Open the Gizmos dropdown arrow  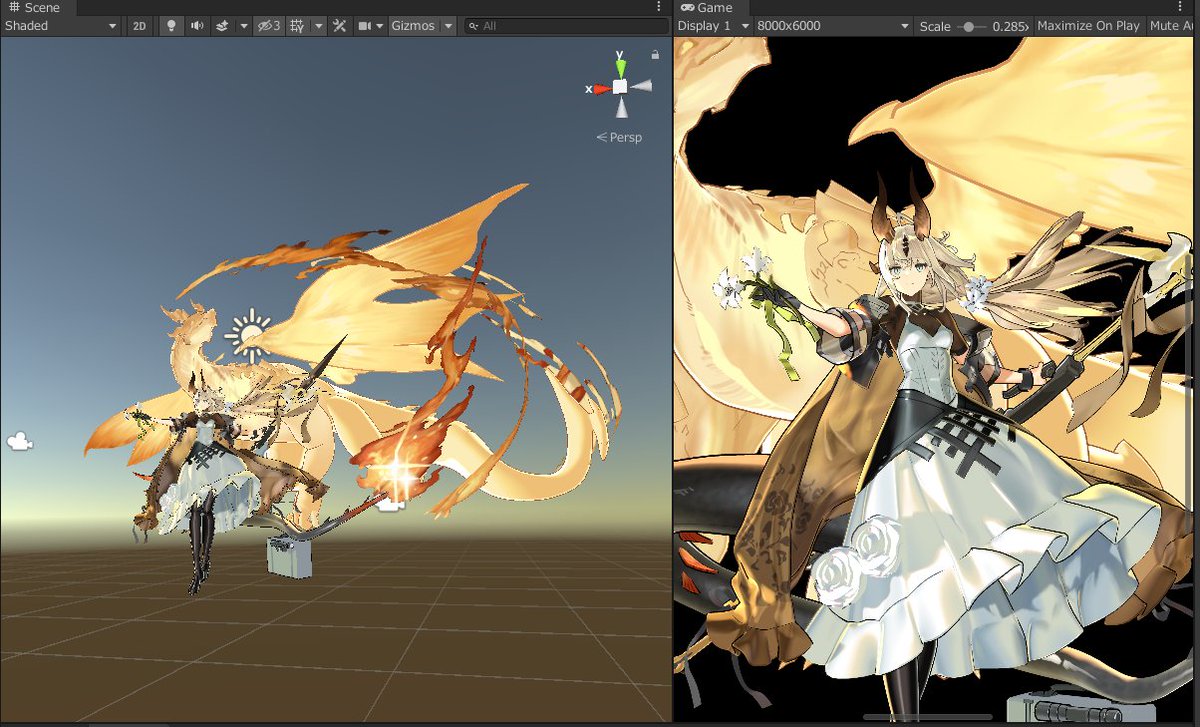click(448, 26)
